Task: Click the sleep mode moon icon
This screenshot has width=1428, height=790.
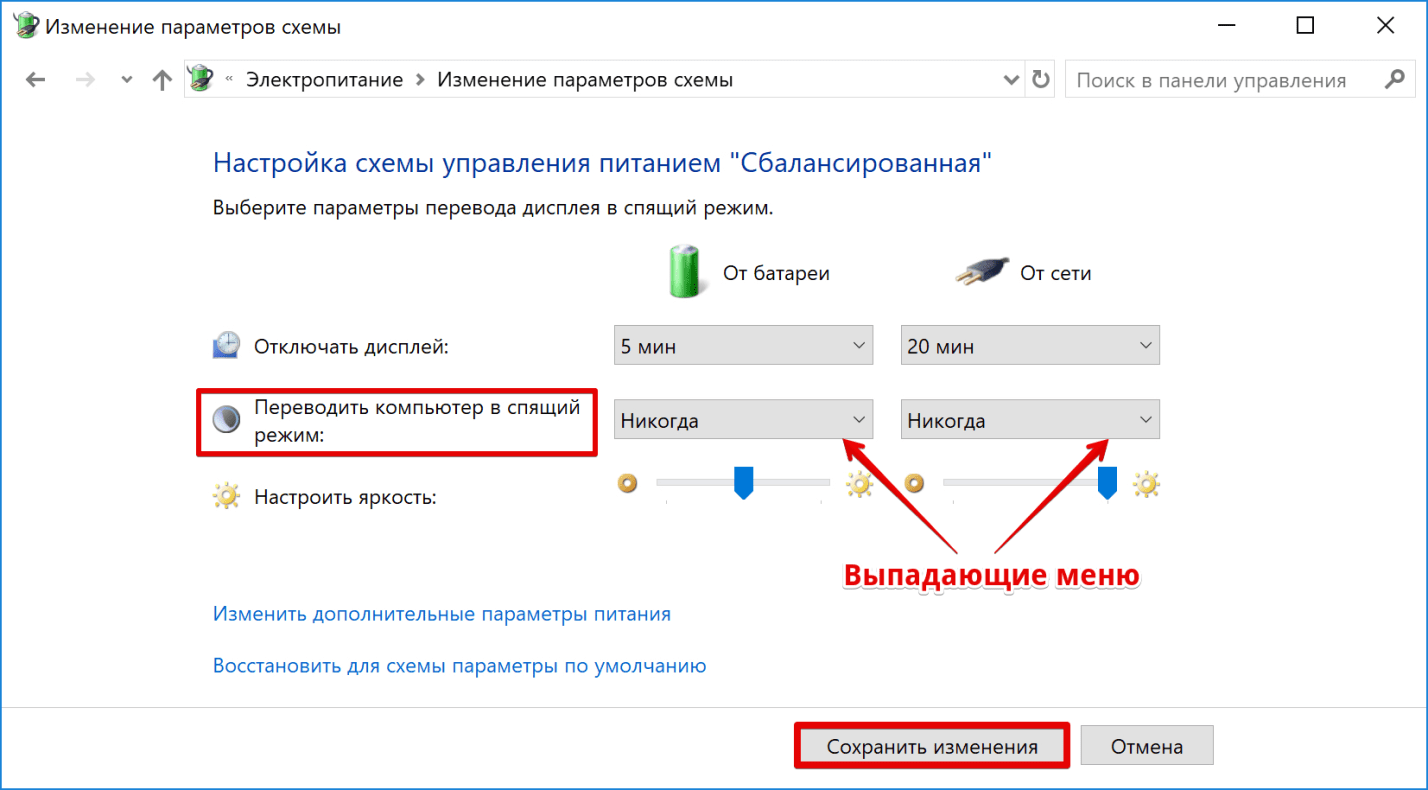Action: (227, 421)
